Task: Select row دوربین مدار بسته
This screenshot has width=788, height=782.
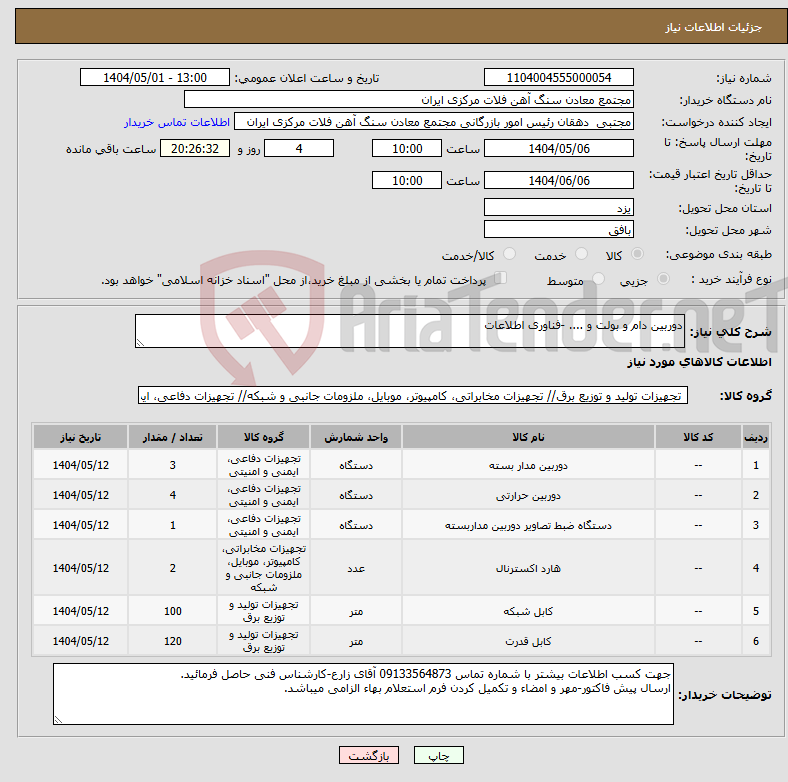Action: [402, 465]
